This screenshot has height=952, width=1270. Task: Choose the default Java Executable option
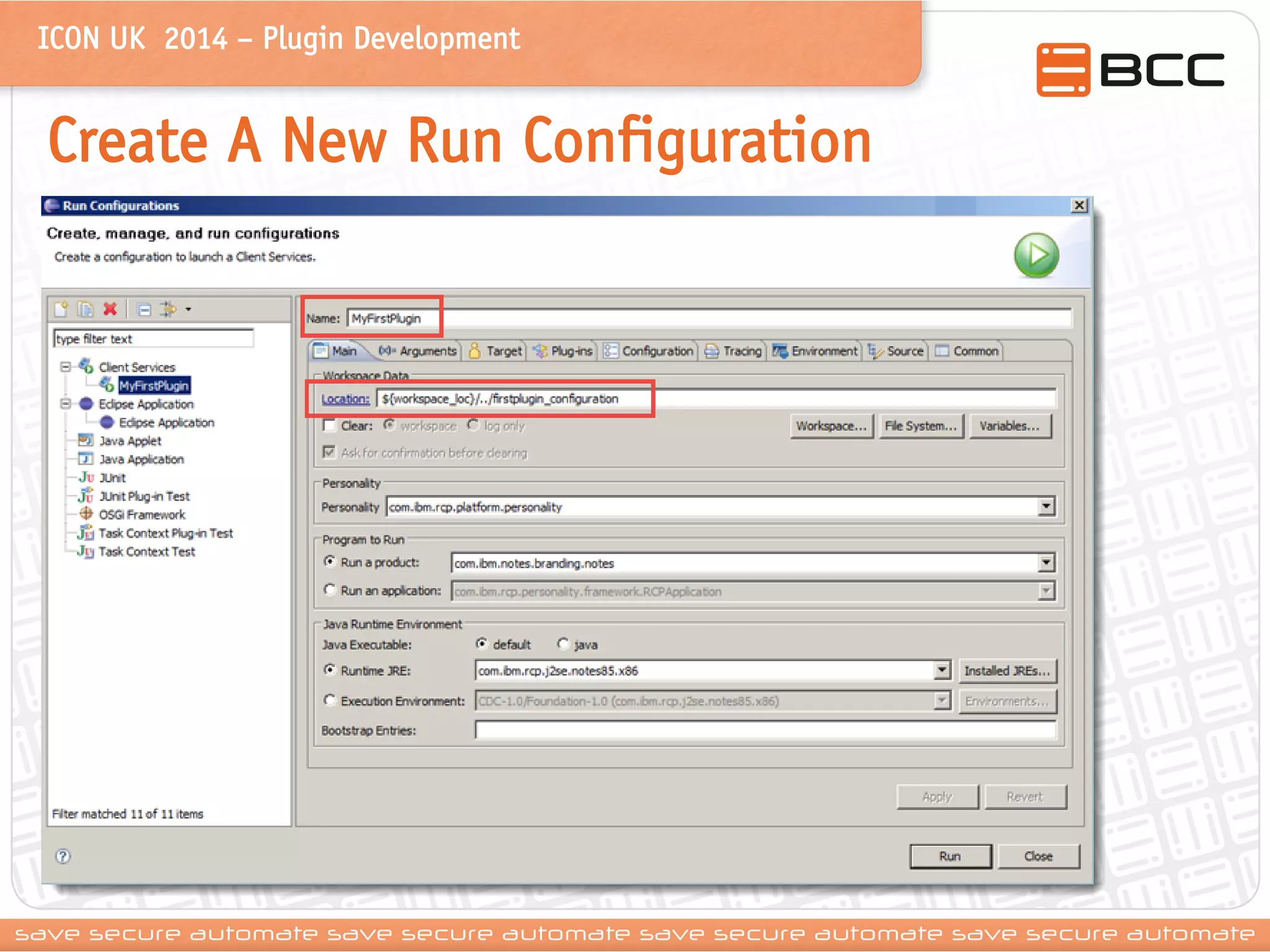tap(482, 644)
